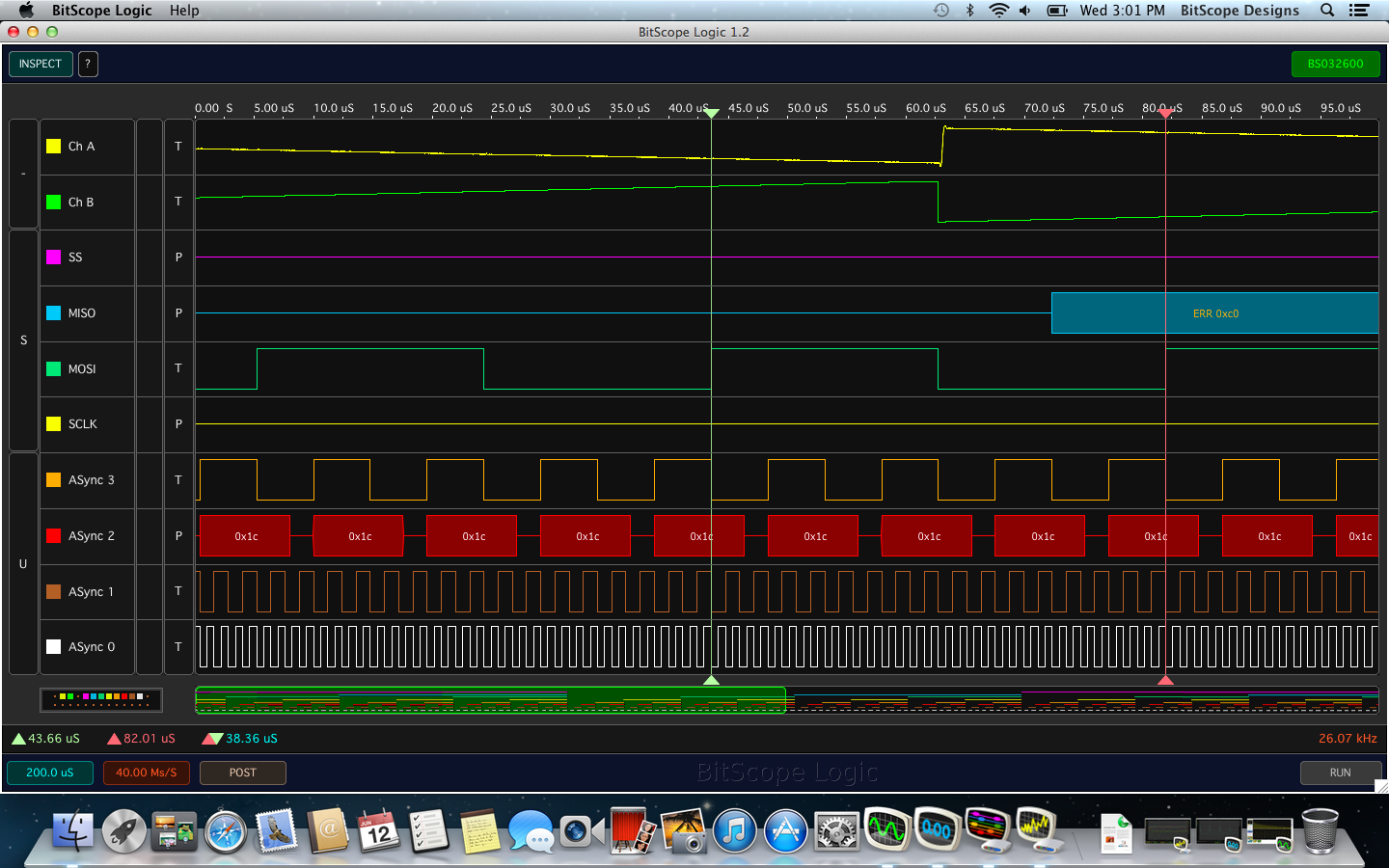Click the Spotlight search magnifier icon
This screenshot has height=868, width=1389.
click(1327, 11)
